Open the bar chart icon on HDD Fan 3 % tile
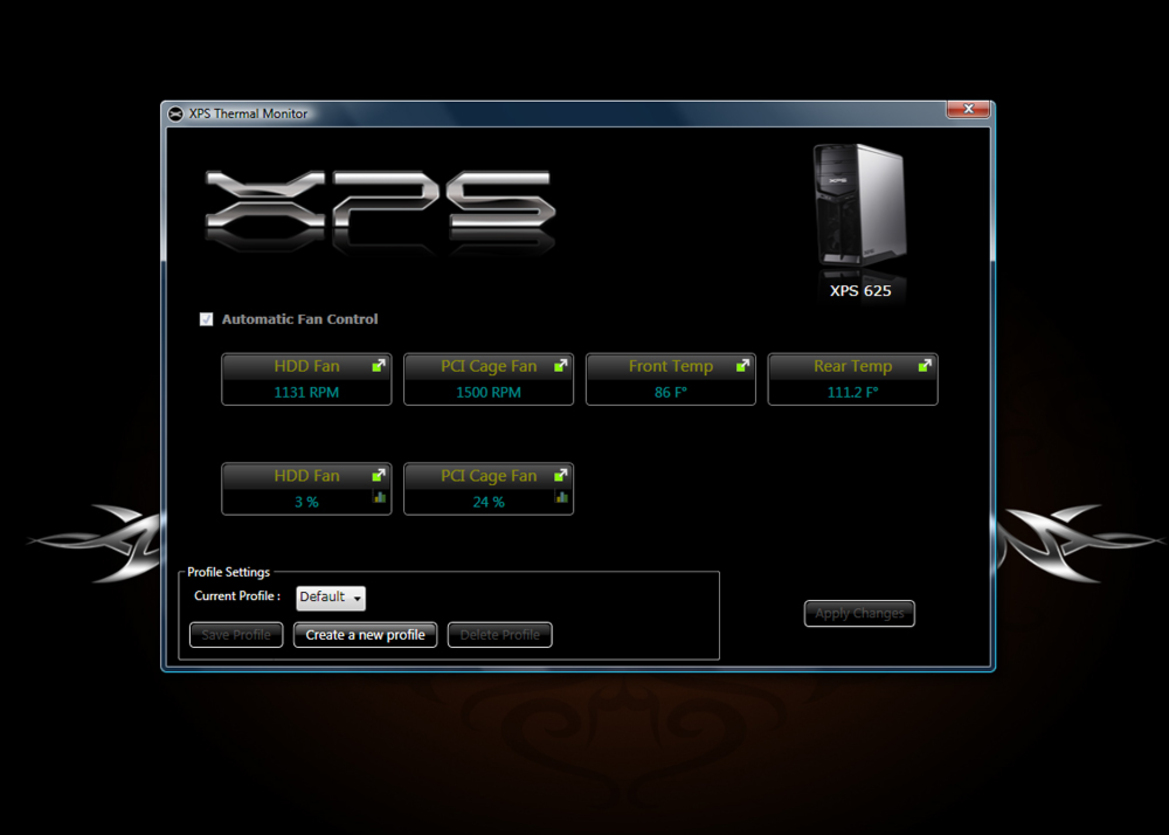This screenshot has width=1169, height=835. click(x=379, y=497)
